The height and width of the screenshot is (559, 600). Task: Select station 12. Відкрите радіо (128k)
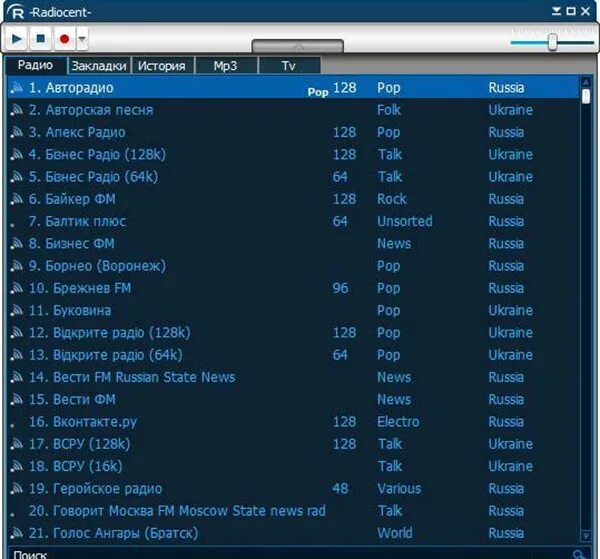293,332
